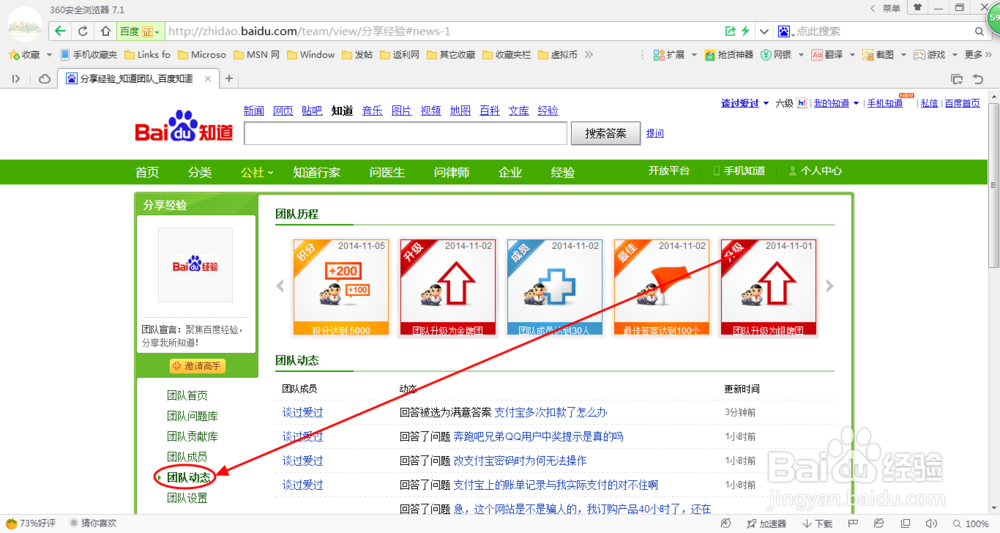Image resolution: width=1000 pixels, height=533 pixels.
Task: Expand more bookmarks chevron
Action: click(589, 55)
